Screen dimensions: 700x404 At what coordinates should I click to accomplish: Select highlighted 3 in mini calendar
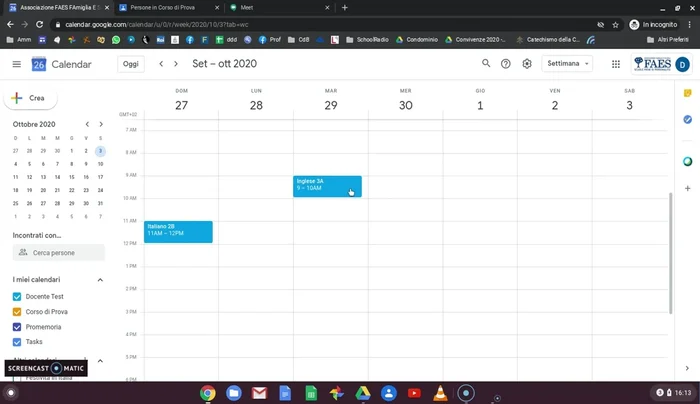100,151
